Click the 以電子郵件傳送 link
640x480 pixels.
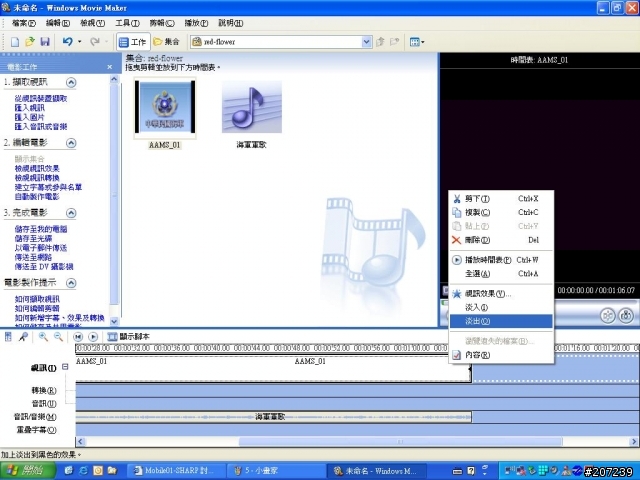point(41,248)
